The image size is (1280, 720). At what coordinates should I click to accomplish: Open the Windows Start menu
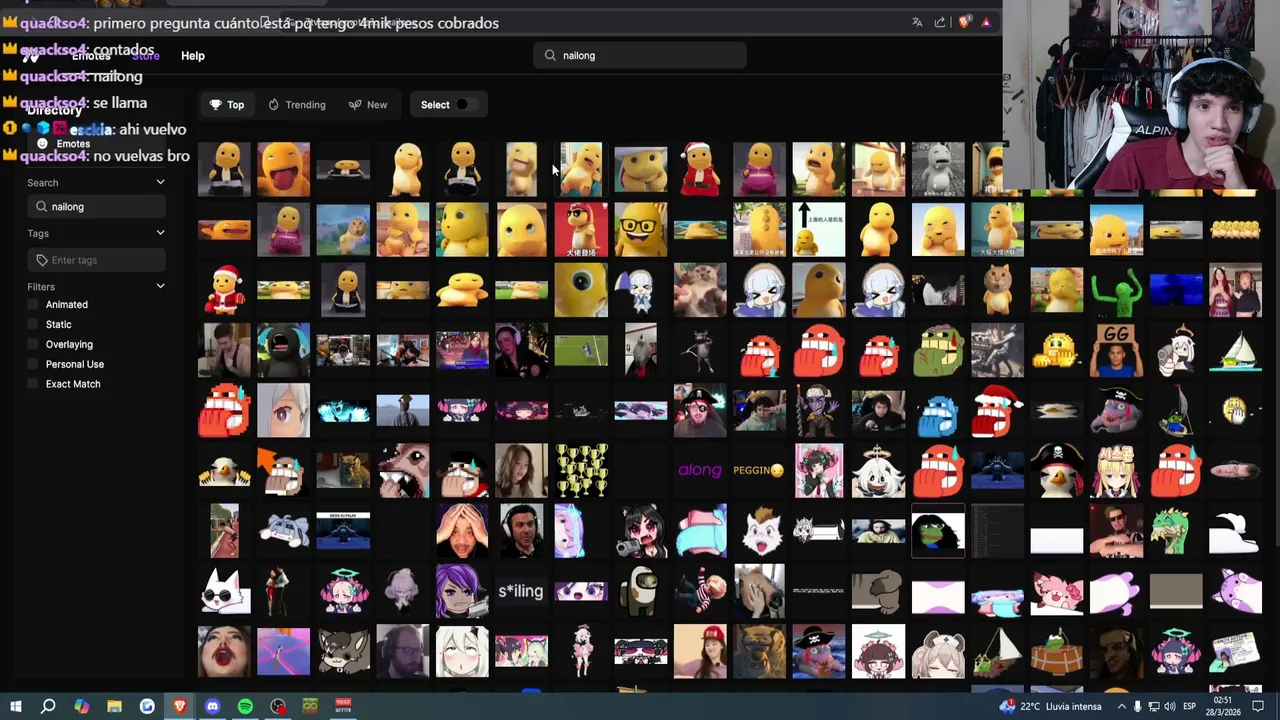(15, 706)
